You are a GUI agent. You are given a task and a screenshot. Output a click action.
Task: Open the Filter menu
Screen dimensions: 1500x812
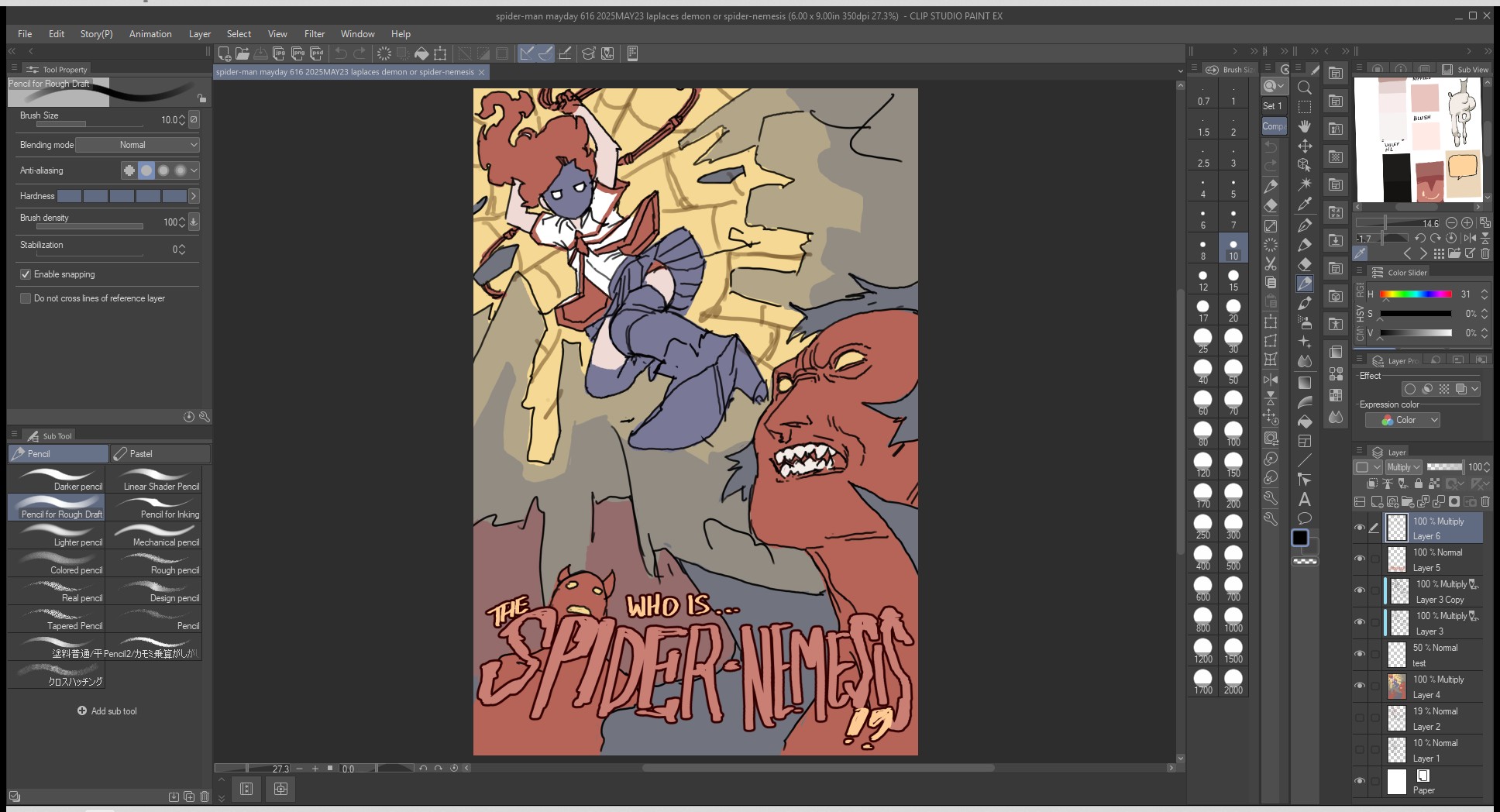315,34
